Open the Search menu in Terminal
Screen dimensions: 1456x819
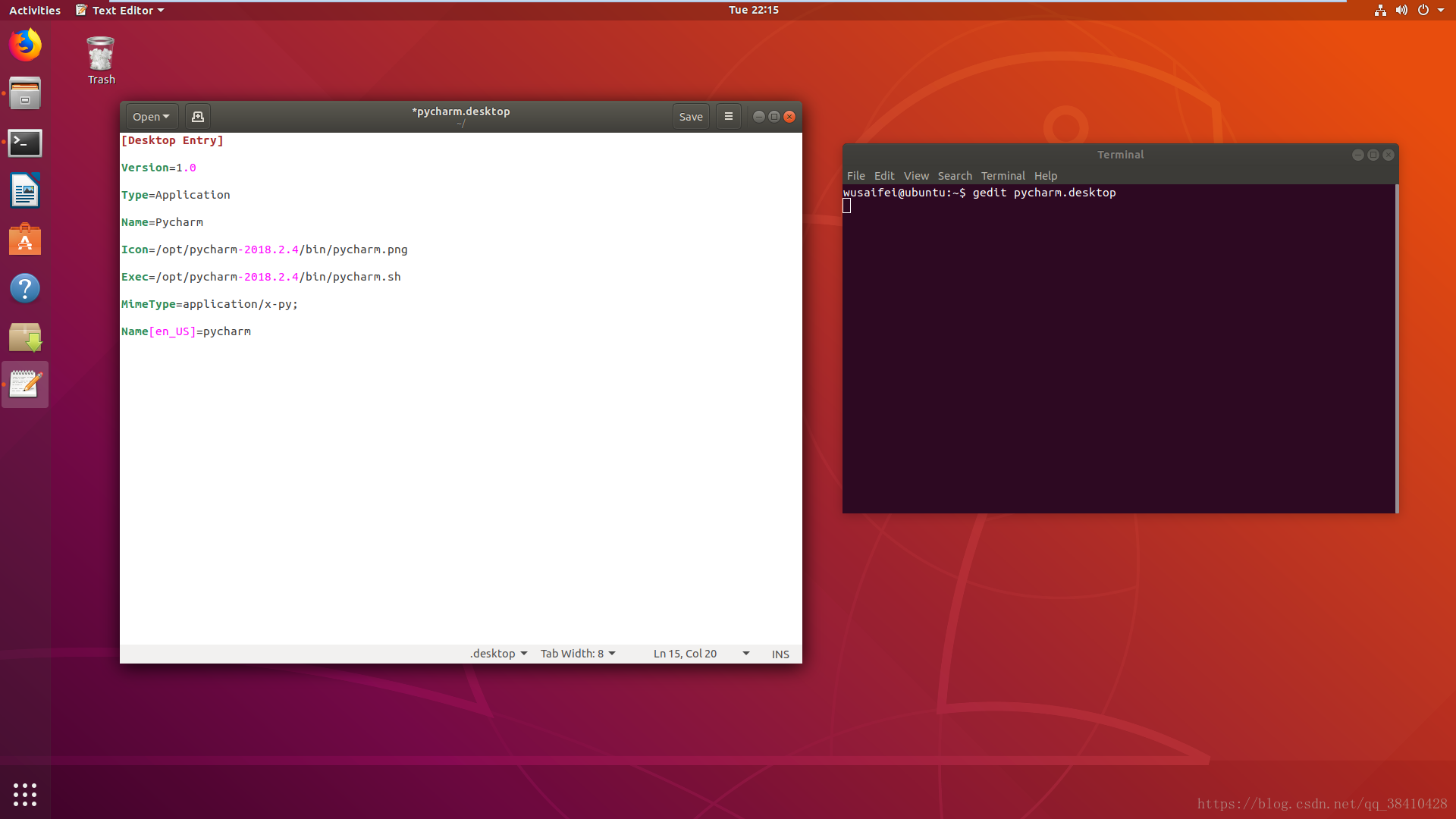coord(955,176)
